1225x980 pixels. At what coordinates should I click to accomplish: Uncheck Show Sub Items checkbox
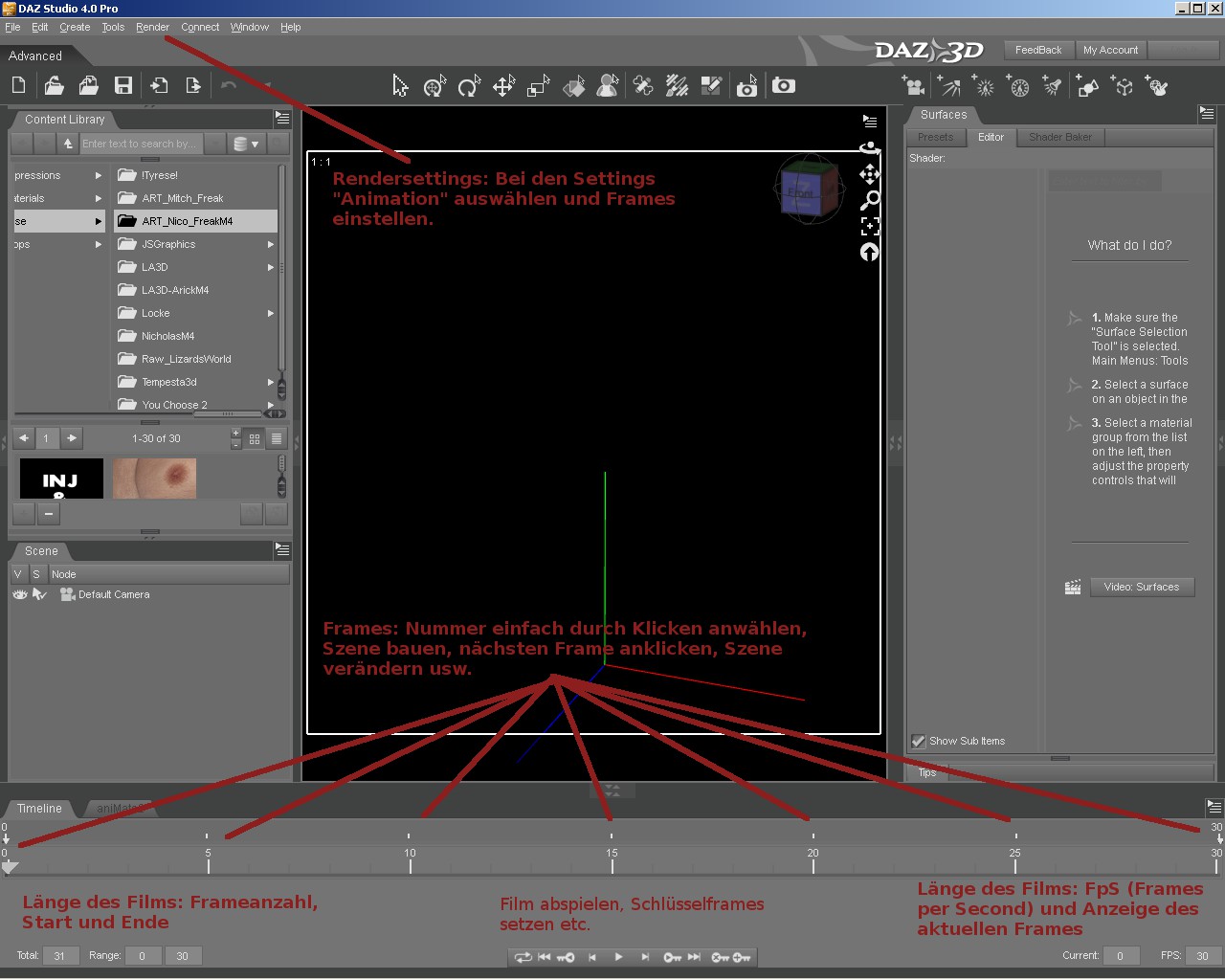tap(919, 741)
